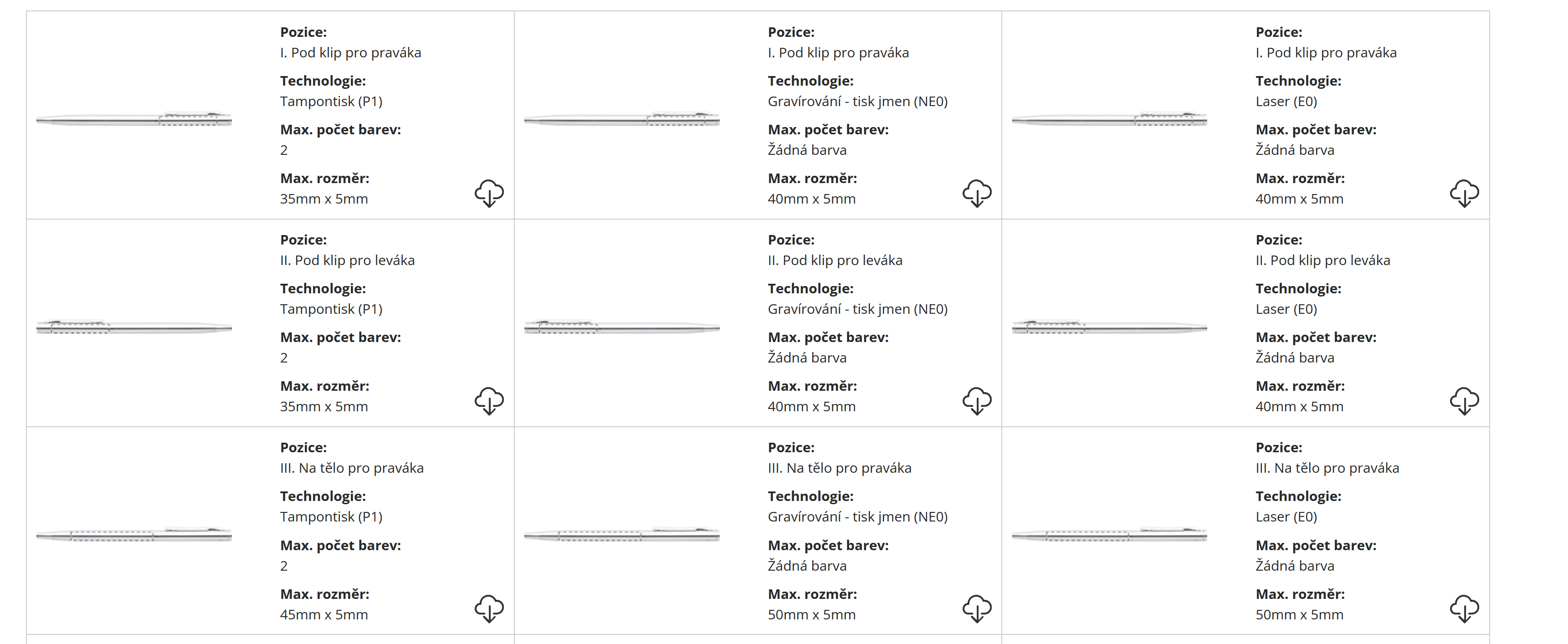Download Laser template for position I pravák
The height and width of the screenshot is (644, 1568).
click(x=1464, y=193)
